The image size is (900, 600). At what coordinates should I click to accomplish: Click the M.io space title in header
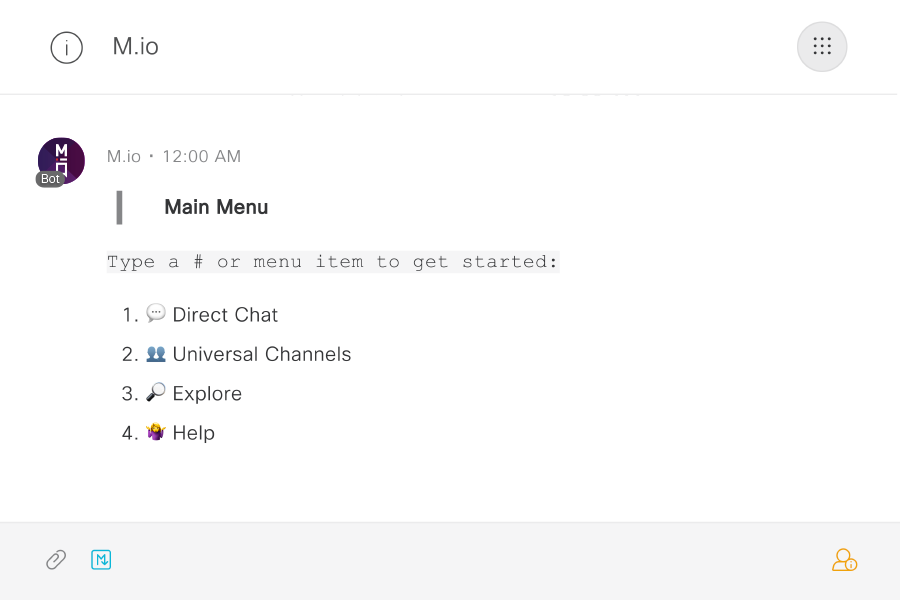[136, 47]
